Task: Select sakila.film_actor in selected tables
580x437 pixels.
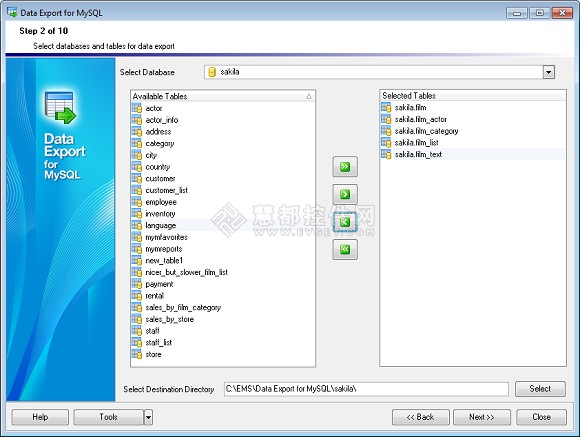Action: click(421, 119)
